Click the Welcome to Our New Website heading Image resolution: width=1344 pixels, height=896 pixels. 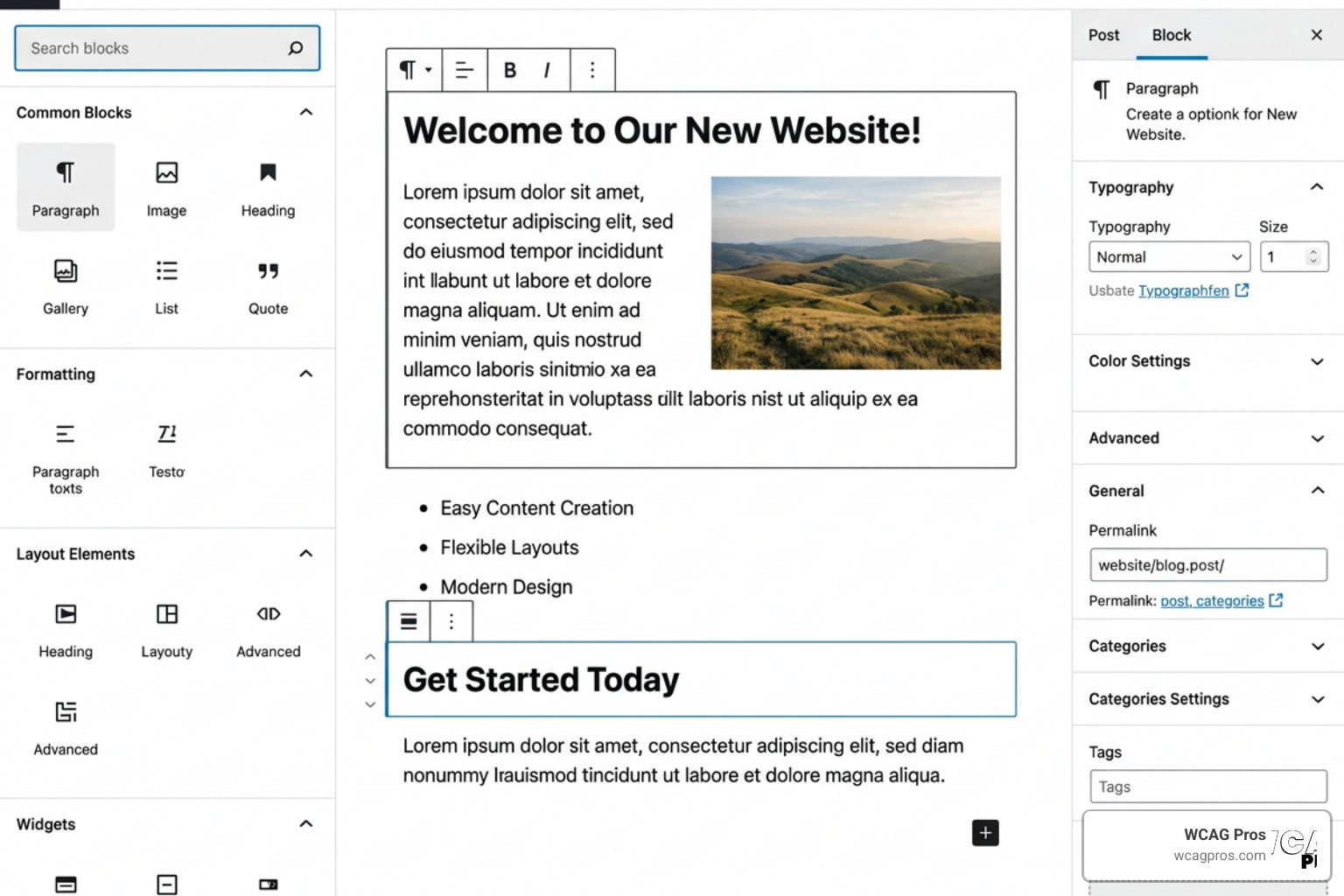tap(662, 130)
